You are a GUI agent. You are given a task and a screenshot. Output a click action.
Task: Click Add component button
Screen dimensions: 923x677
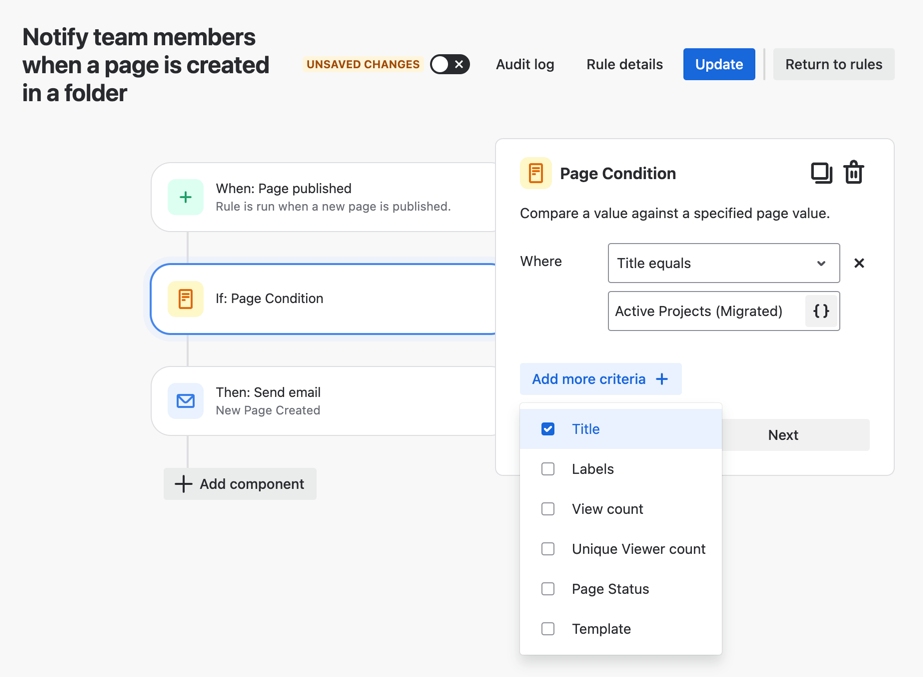(x=240, y=484)
